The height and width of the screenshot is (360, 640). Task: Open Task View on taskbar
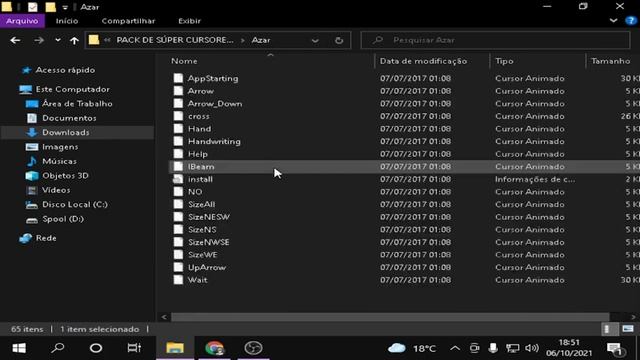tap(134, 348)
